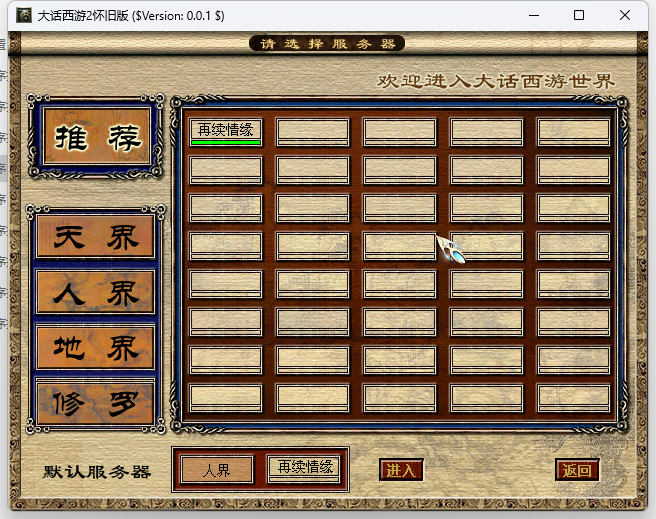The height and width of the screenshot is (519, 656).
Task: Select the 再续情缘 server in the grid
Action: [x=226, y=132]
